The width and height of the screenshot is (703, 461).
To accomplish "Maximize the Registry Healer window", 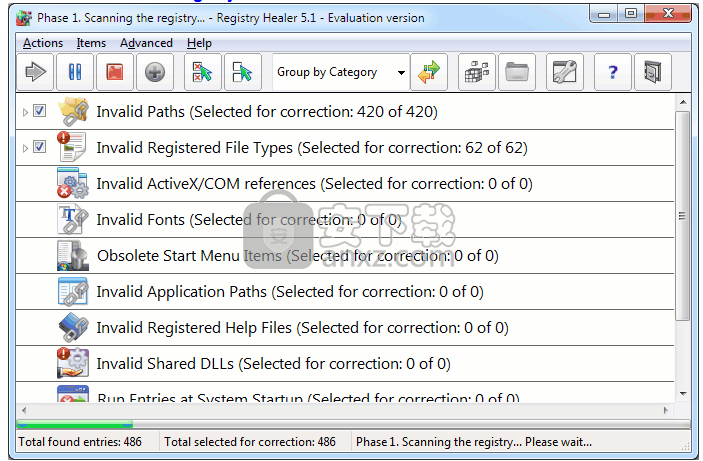I will (x=631, y=14).
